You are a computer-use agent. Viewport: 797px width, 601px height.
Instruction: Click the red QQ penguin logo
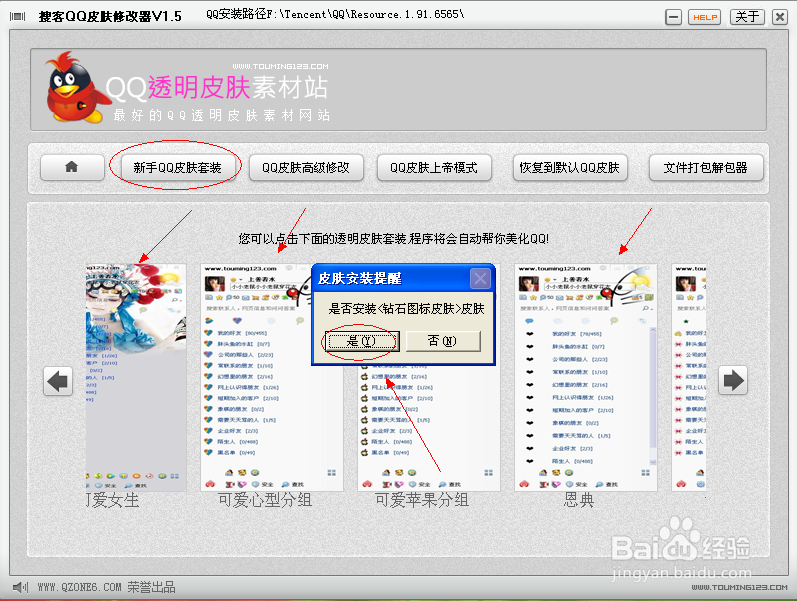(x=76, y=87)
